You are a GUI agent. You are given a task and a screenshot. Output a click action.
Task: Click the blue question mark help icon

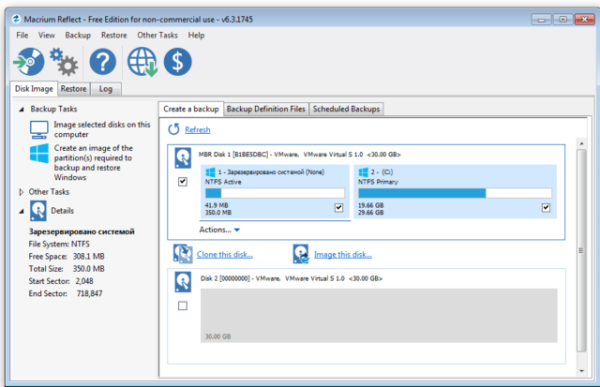click(103, 61)
